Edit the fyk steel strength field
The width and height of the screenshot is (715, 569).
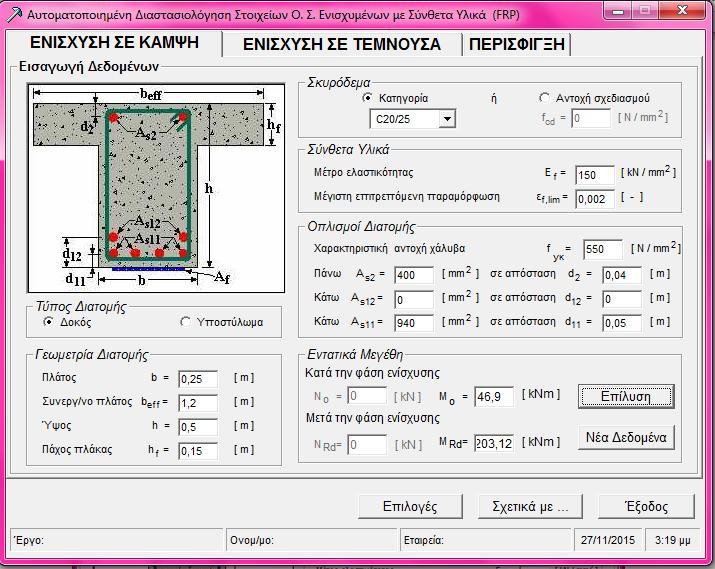pyautogui.click(x=602, y=249)
